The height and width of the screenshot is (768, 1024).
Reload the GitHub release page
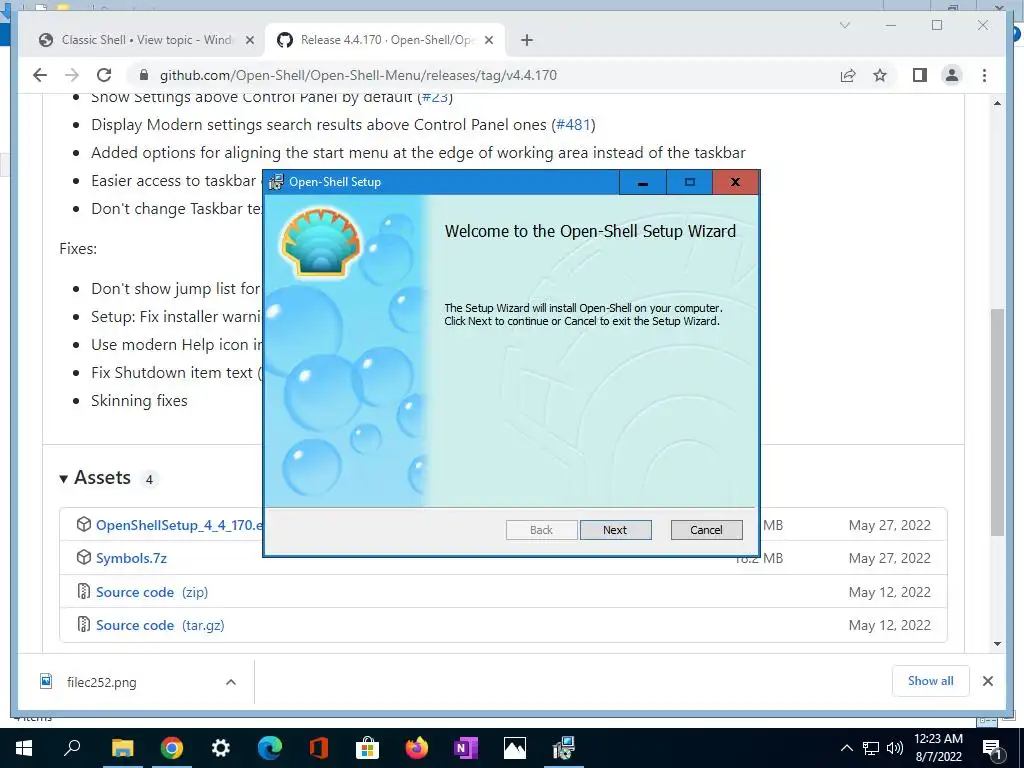[104, 75]
